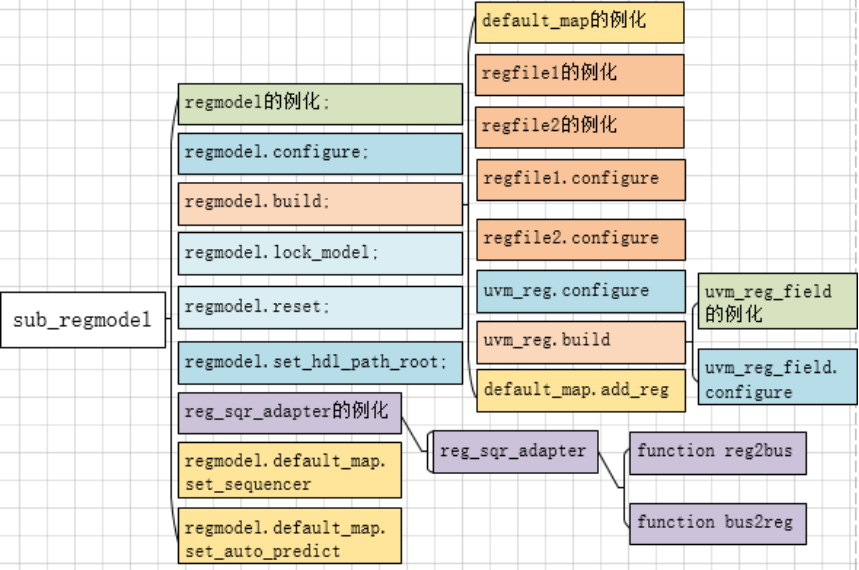Select the sub_regmodel root node

83,320
